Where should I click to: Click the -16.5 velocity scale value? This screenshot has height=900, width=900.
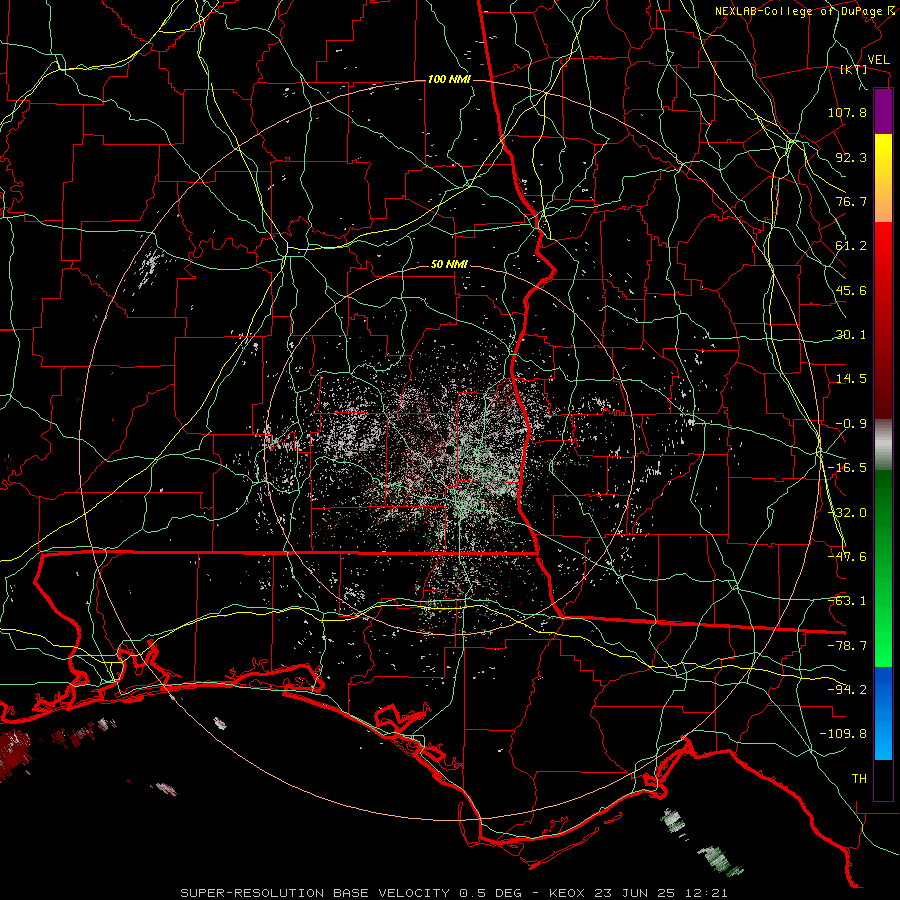[847, 468]
